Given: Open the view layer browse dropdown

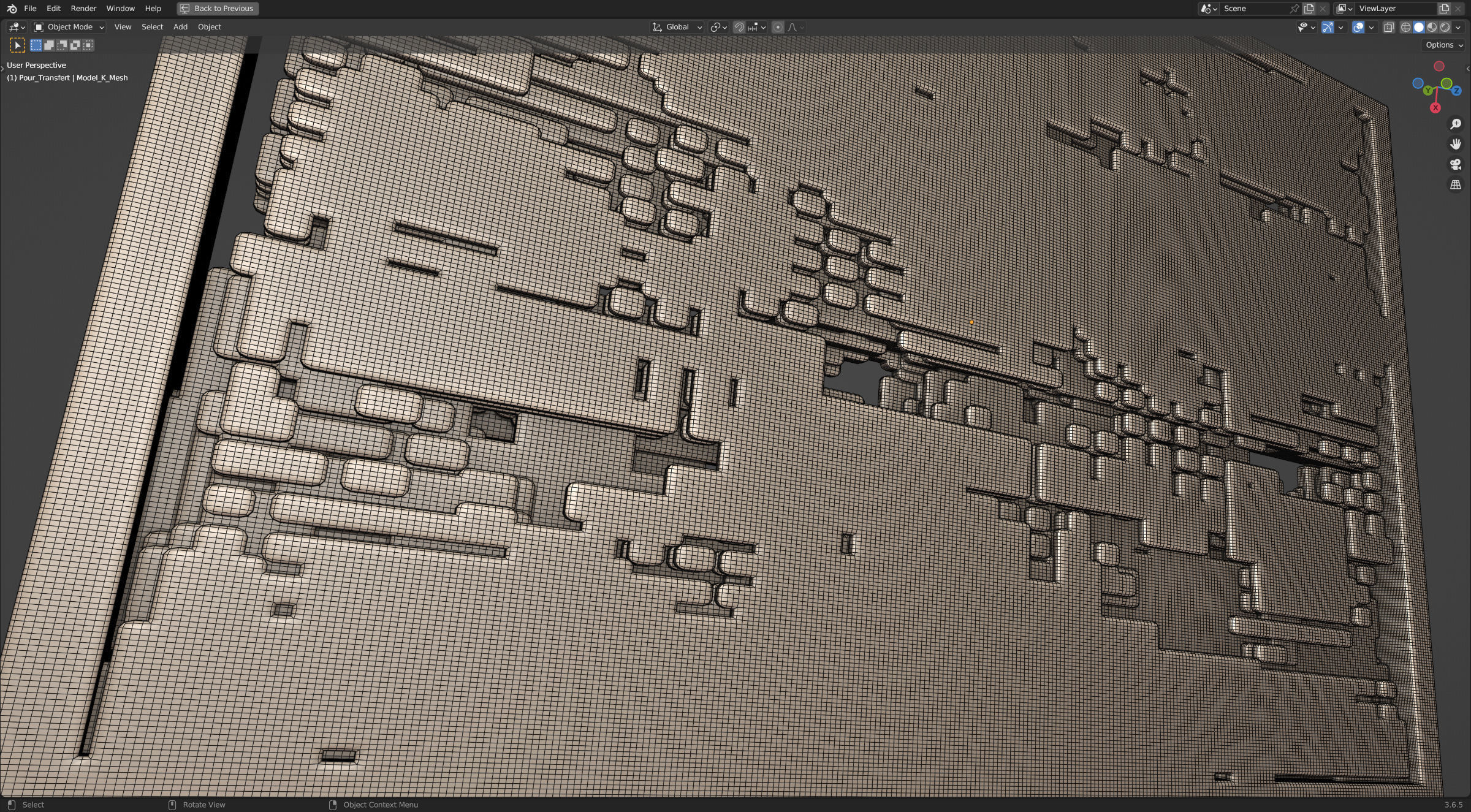Looking at the screenshot, I should click(x=1344, y=9).
